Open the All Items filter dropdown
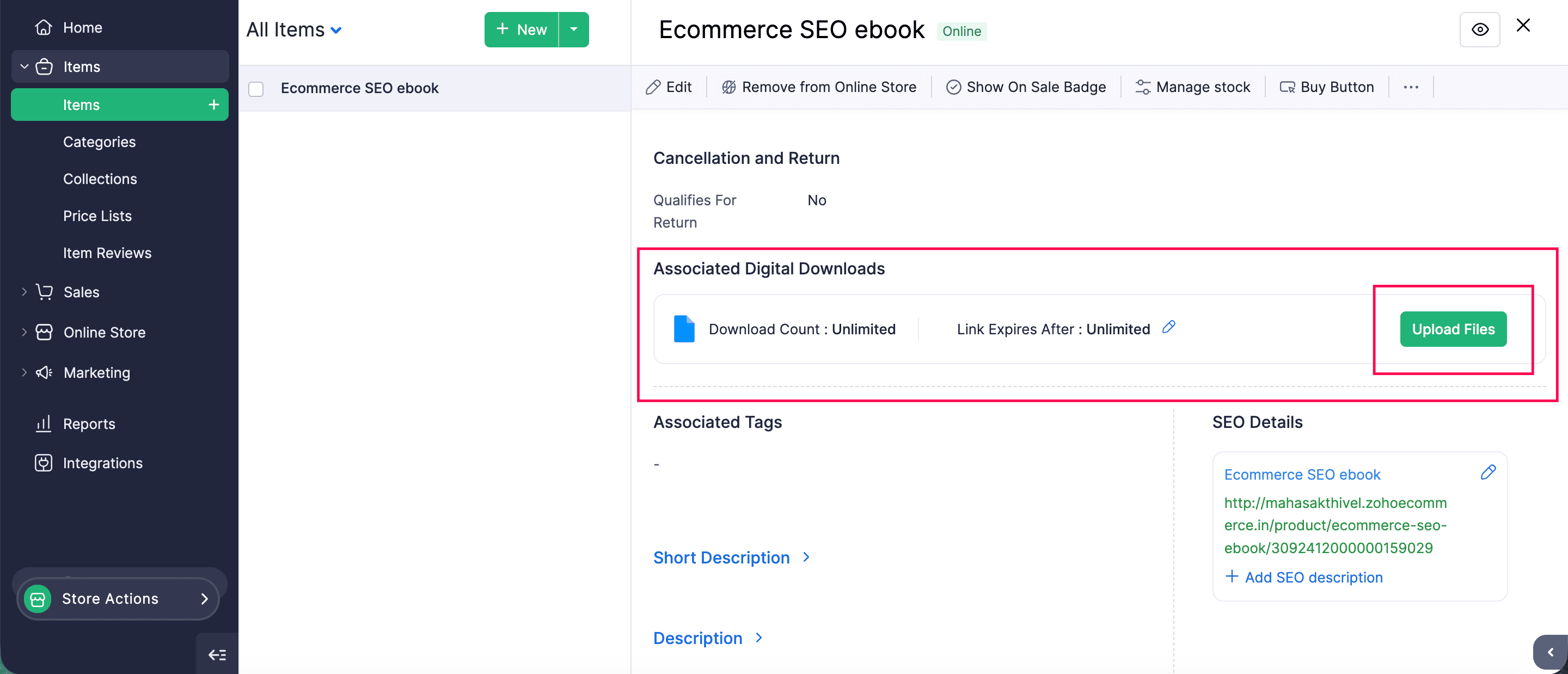The width and height of the screenshot is (1568, 674). tap(294, 30)
